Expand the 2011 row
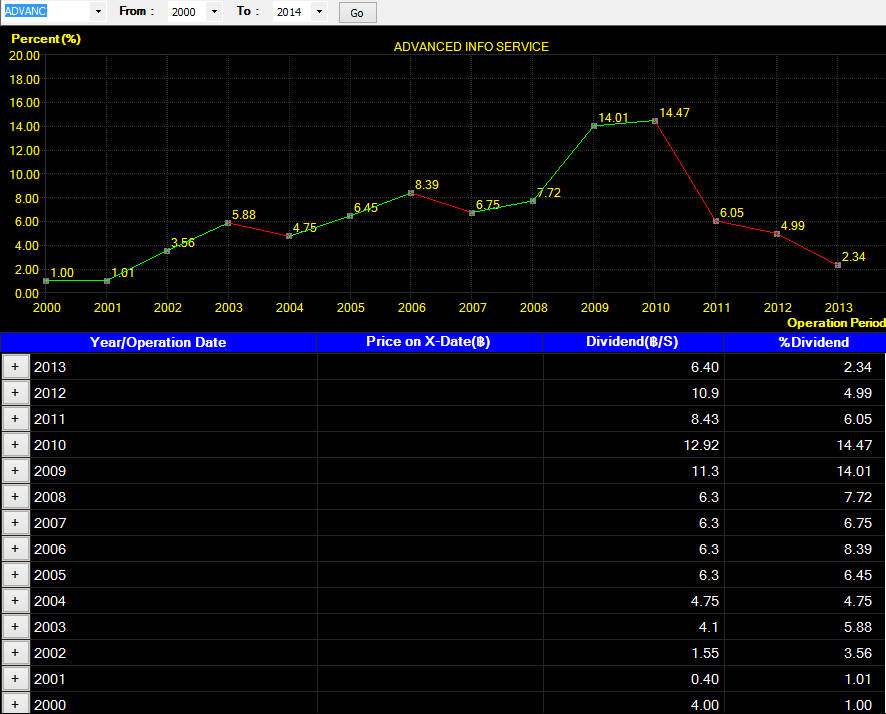886x714 pixels. coord(15,419)
